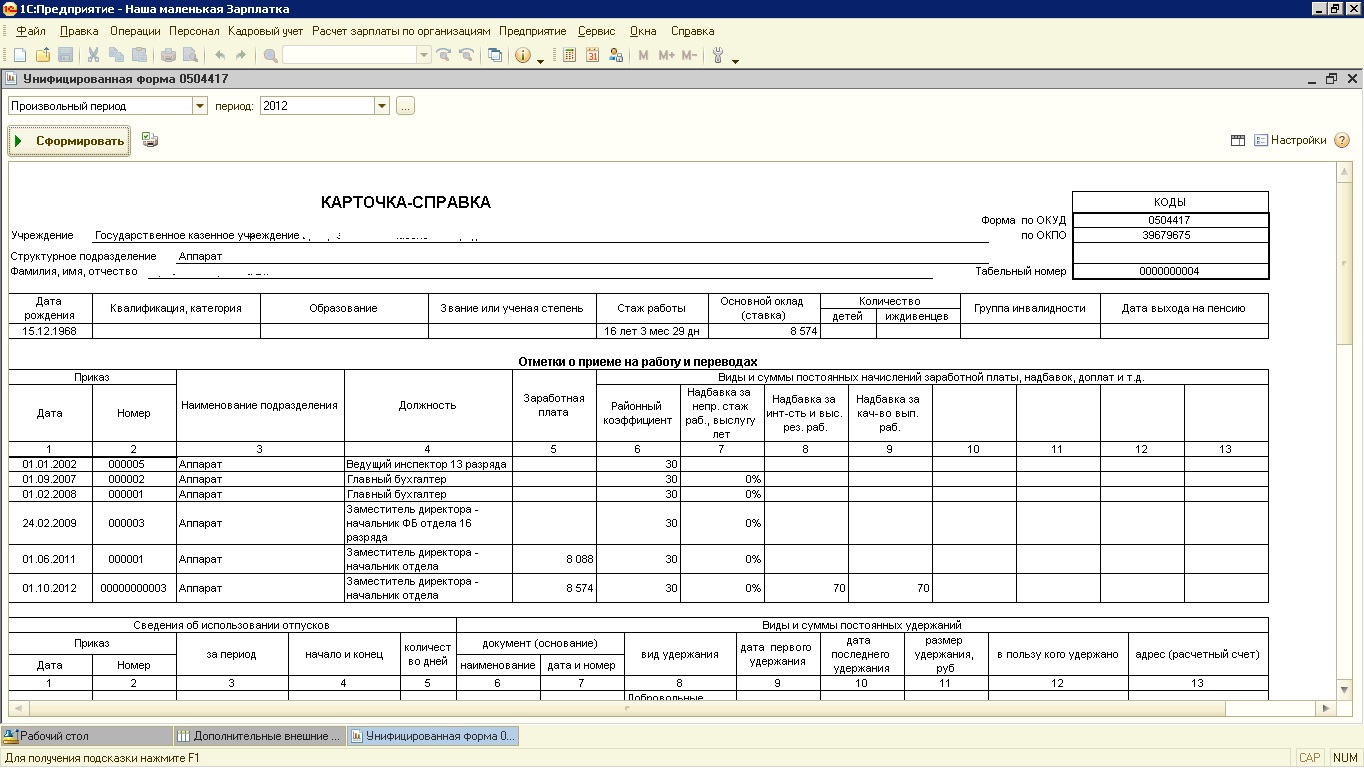The image size is (1364, 768).
Task: Open the Calculator toolbar icon
Action: [570, 55]
